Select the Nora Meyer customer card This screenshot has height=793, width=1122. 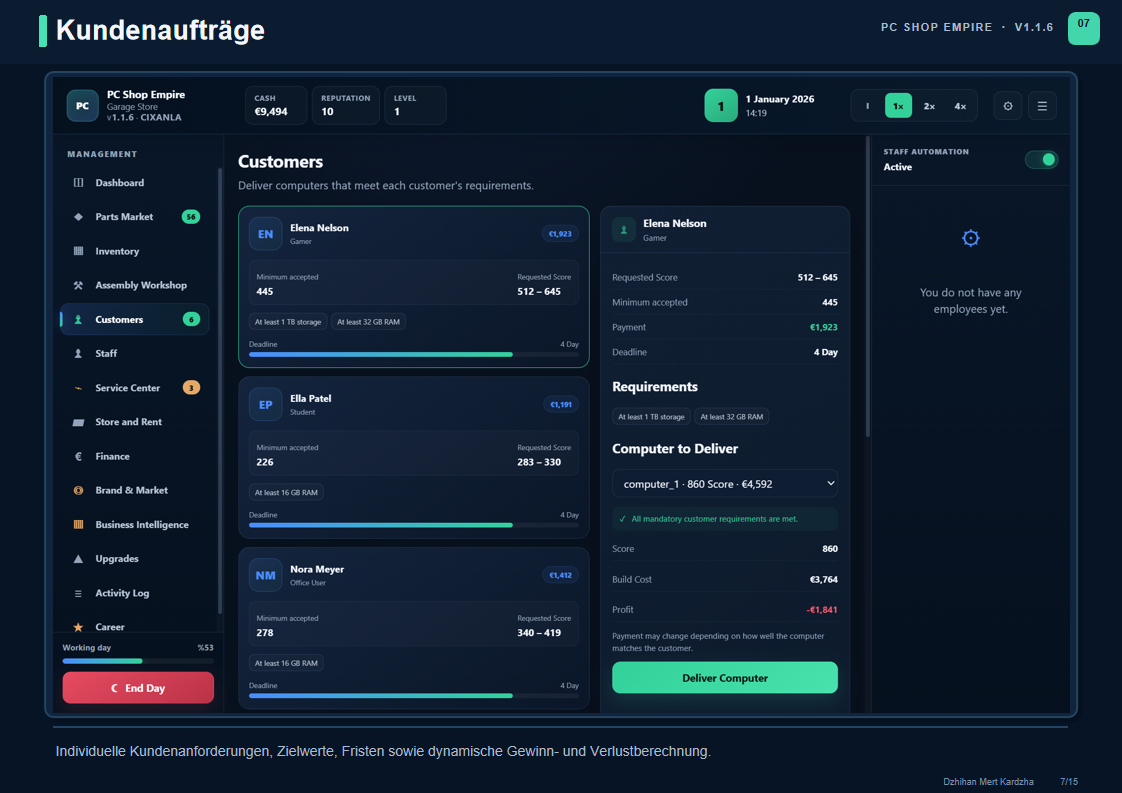414,628
